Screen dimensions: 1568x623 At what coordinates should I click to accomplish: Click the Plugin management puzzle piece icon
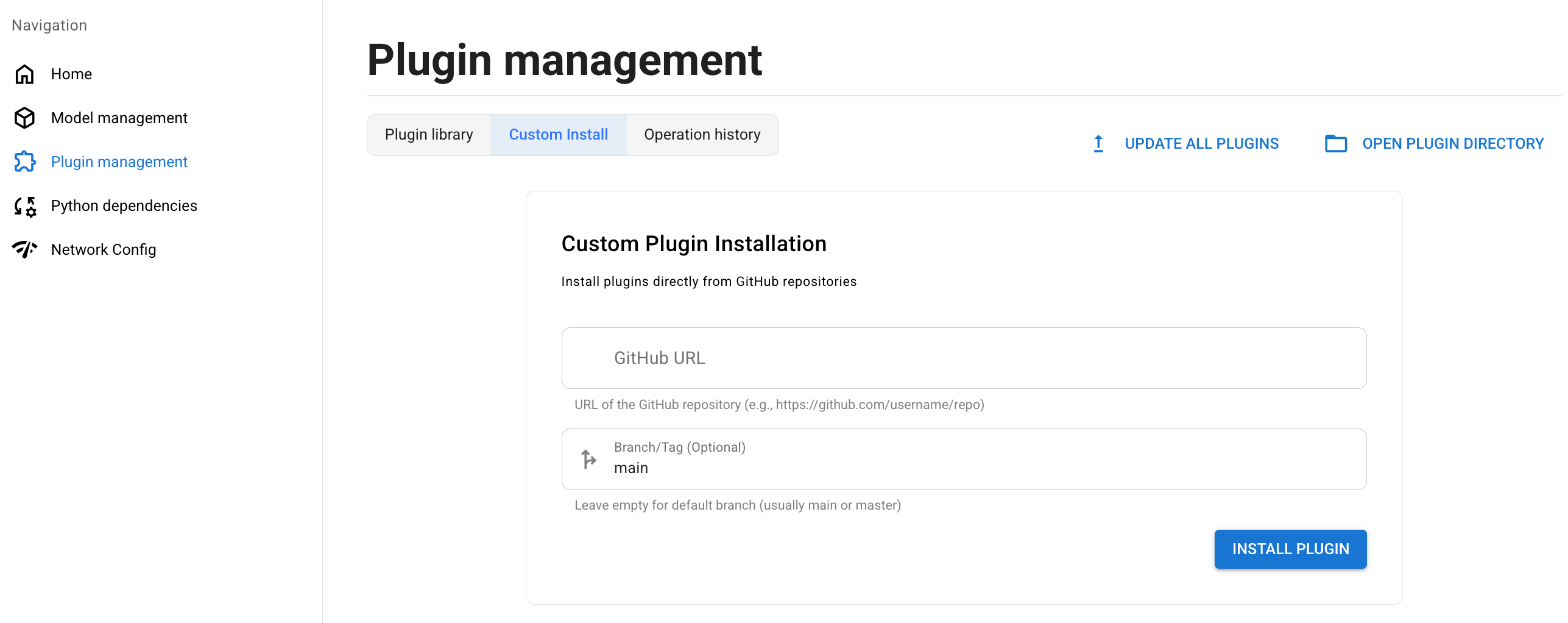24,162
